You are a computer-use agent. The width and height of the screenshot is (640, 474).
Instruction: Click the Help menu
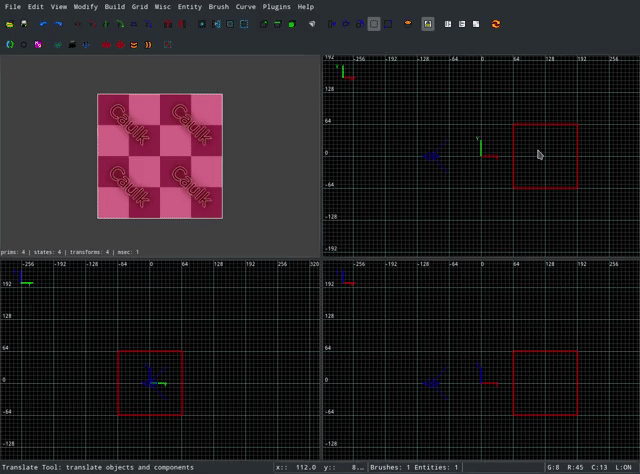click(305, 7)
